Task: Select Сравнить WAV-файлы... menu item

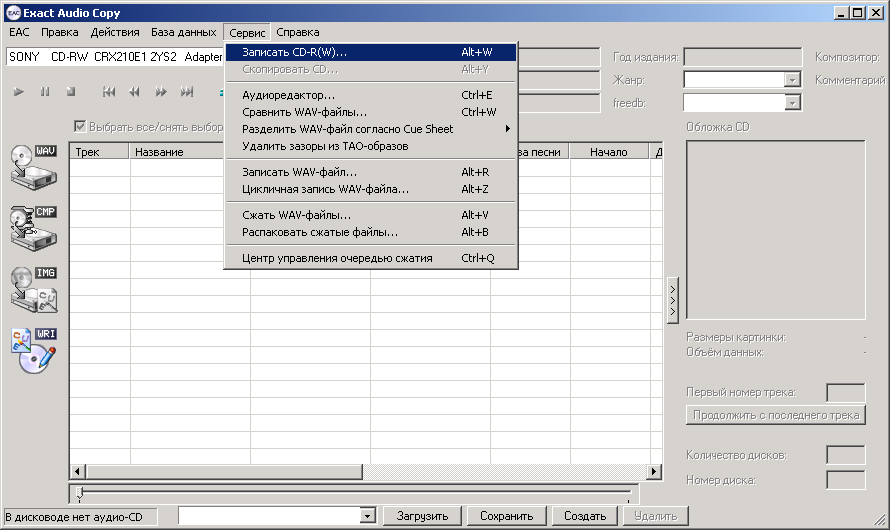Action: click(x=371, y=112)
